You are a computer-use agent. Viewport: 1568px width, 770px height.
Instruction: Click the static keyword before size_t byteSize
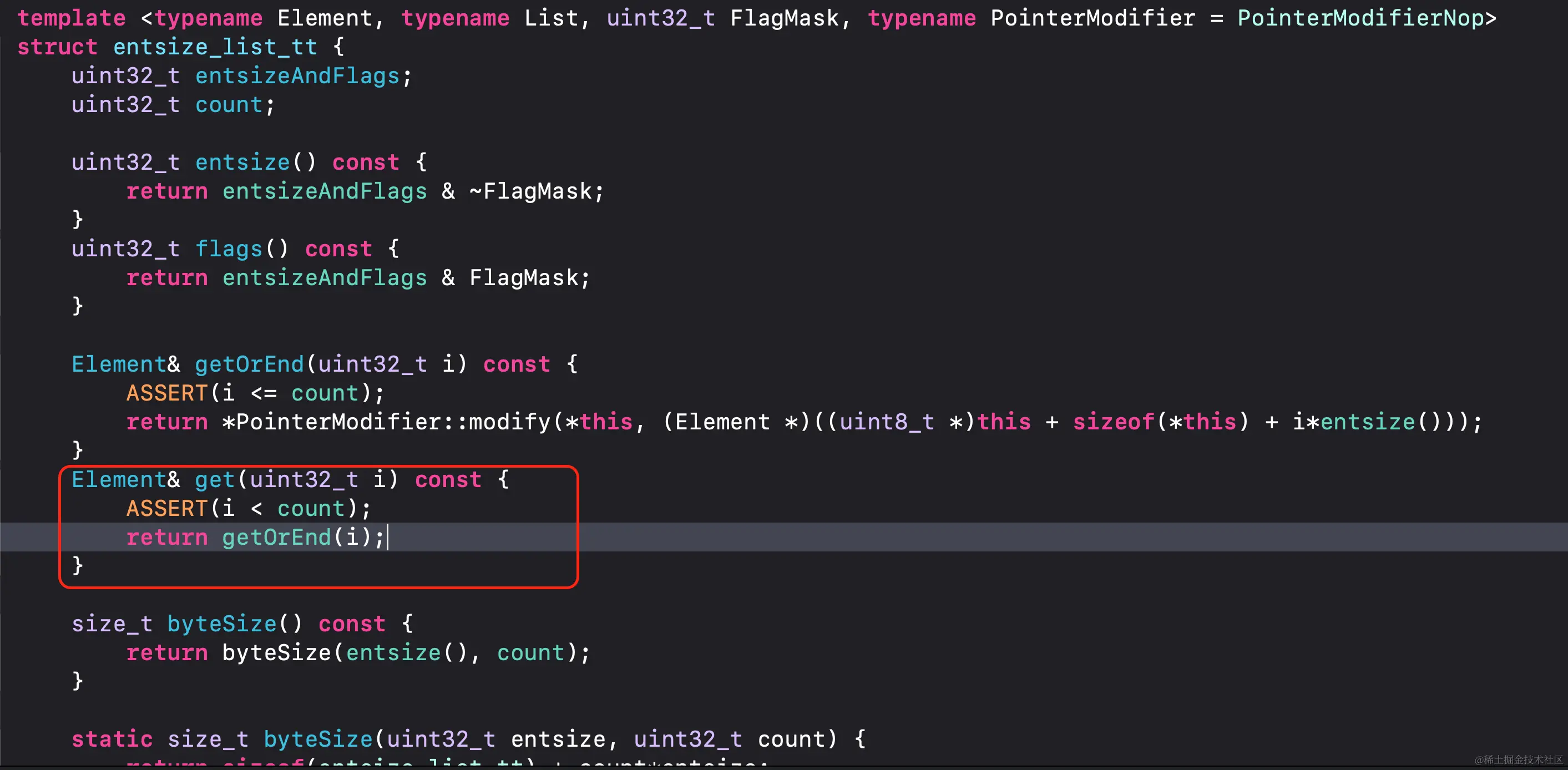point(112,739)
